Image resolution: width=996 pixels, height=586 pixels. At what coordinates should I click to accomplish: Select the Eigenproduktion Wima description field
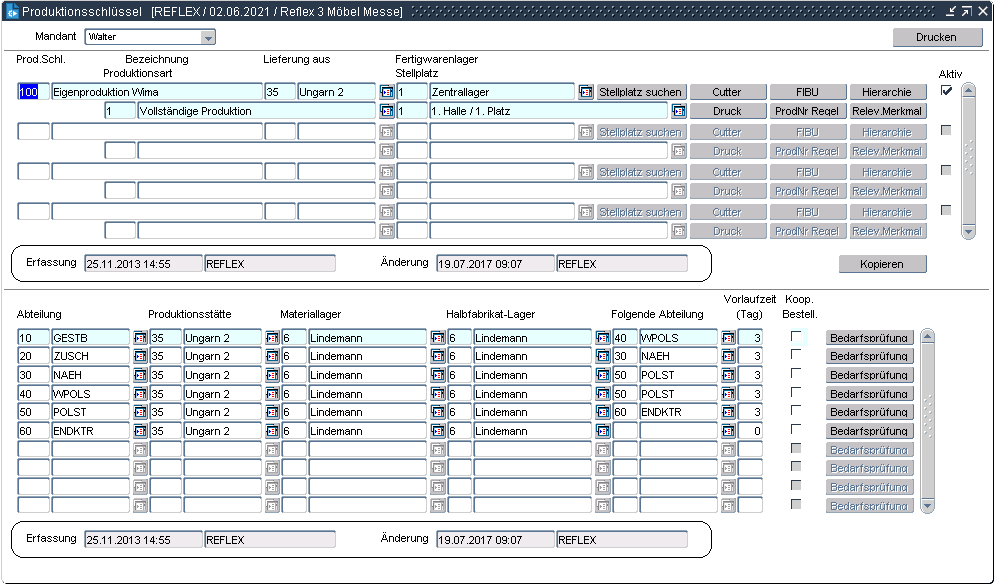155,92
